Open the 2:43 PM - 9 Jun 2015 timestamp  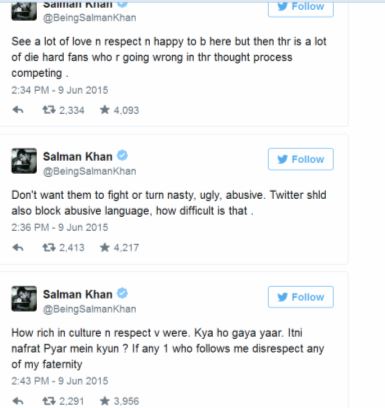tap(60, 381)
